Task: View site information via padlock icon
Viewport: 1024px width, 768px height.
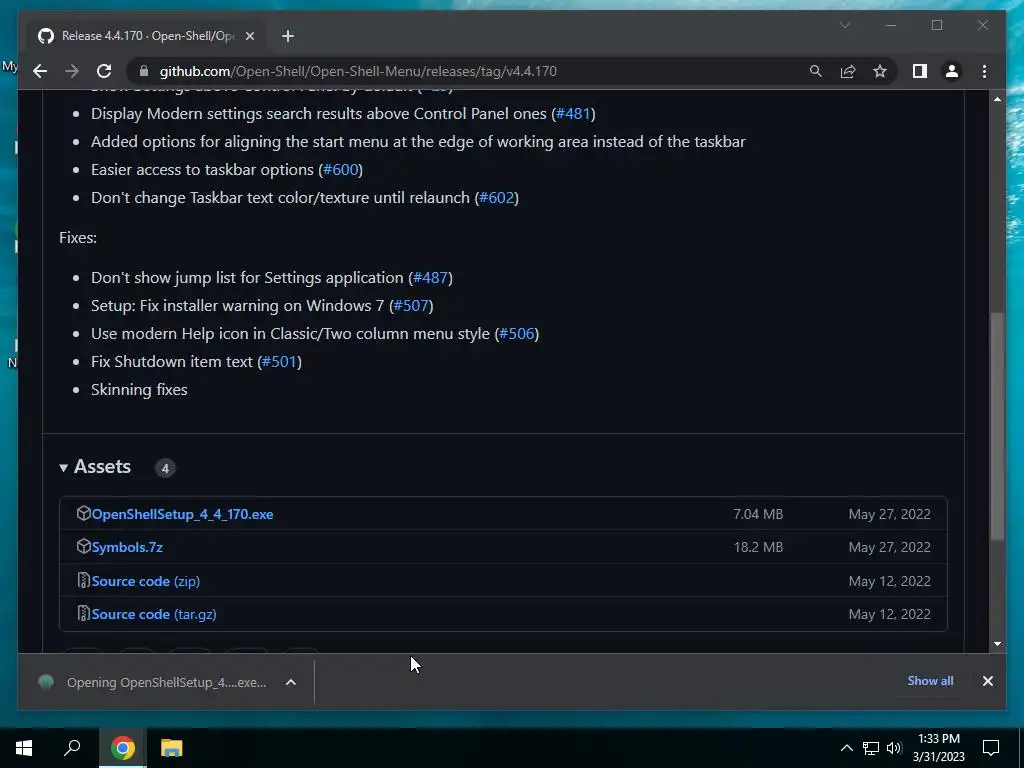Action: 144,71
